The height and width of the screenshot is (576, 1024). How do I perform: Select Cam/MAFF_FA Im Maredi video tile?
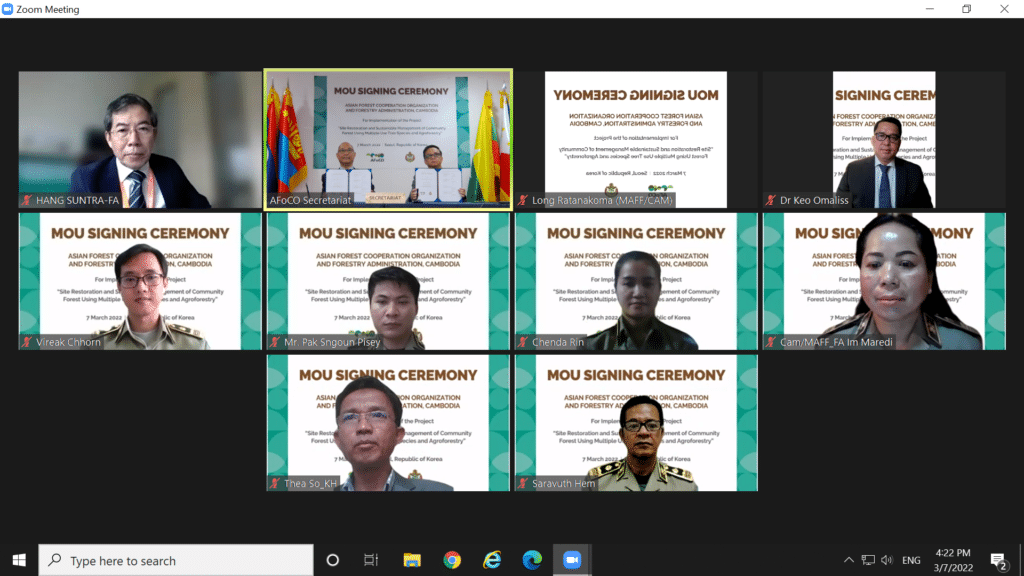click(x=884, y=281)
